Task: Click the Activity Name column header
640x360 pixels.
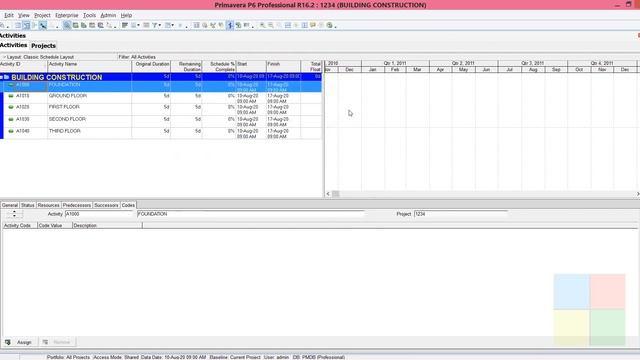Action: [x=89, y=67]
